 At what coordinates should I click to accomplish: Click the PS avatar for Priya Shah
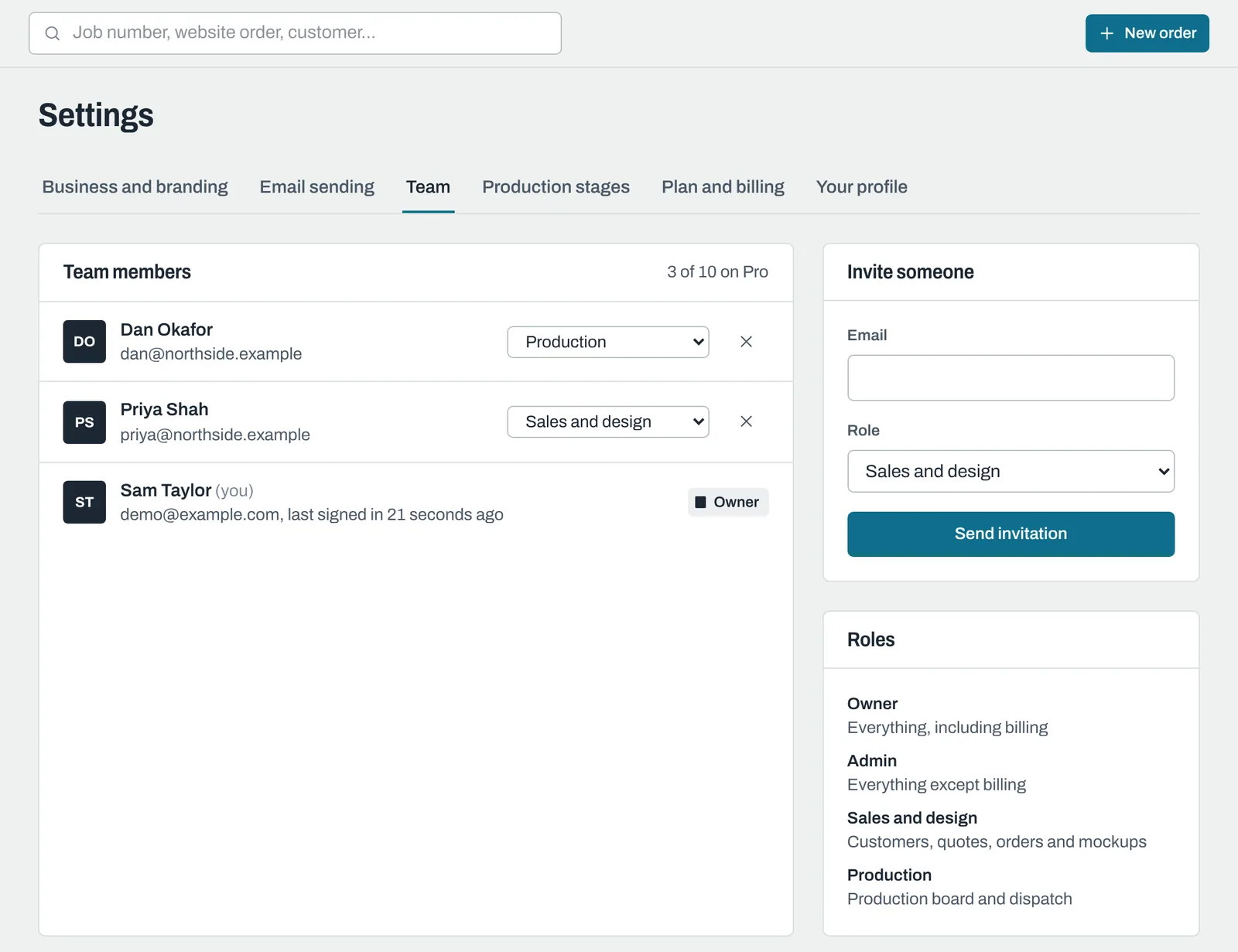[84, 422]
